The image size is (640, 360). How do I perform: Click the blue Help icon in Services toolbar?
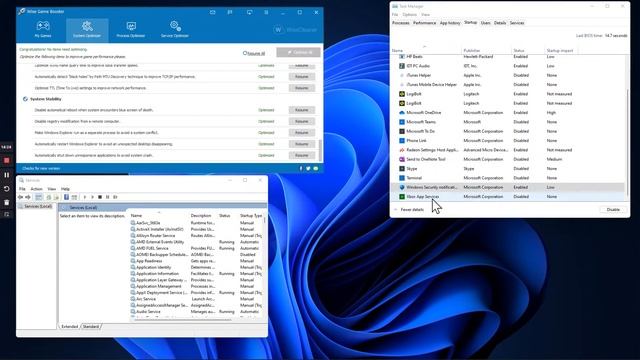pyautogui.click(x=66, y=197)
